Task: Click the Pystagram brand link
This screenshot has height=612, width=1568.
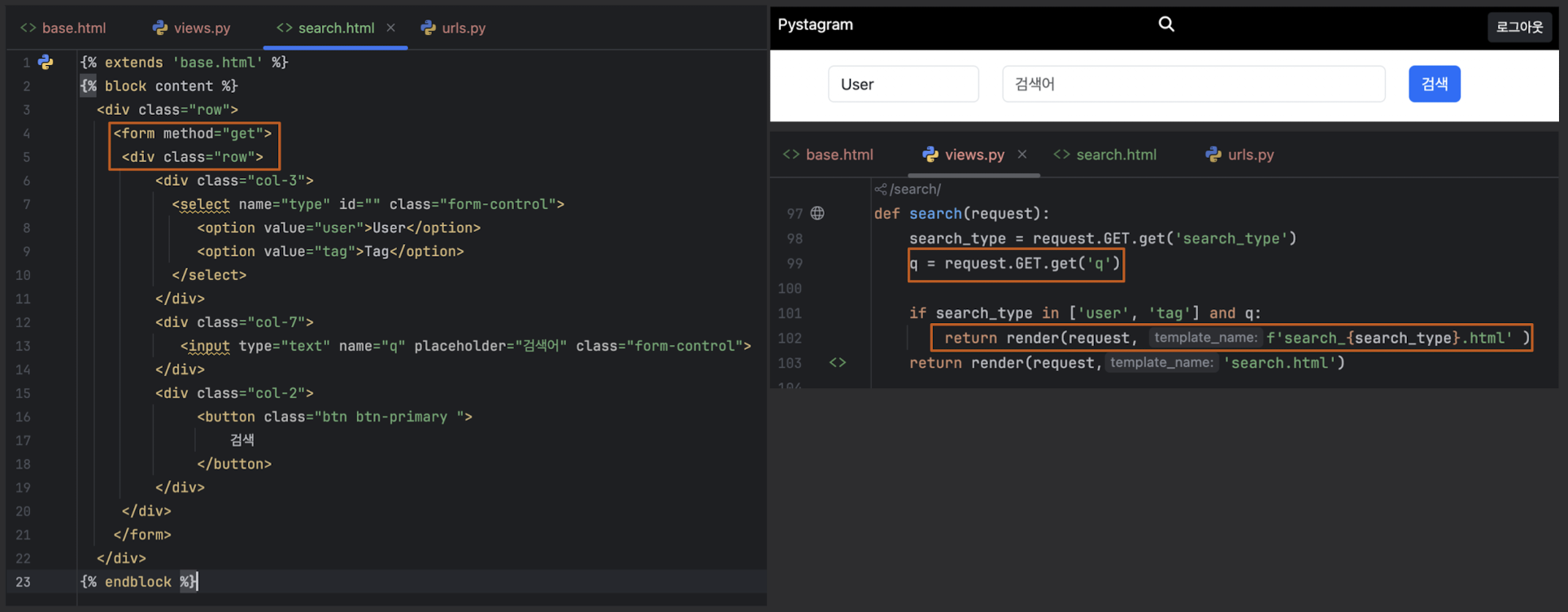Action: (x=815, y=24)
